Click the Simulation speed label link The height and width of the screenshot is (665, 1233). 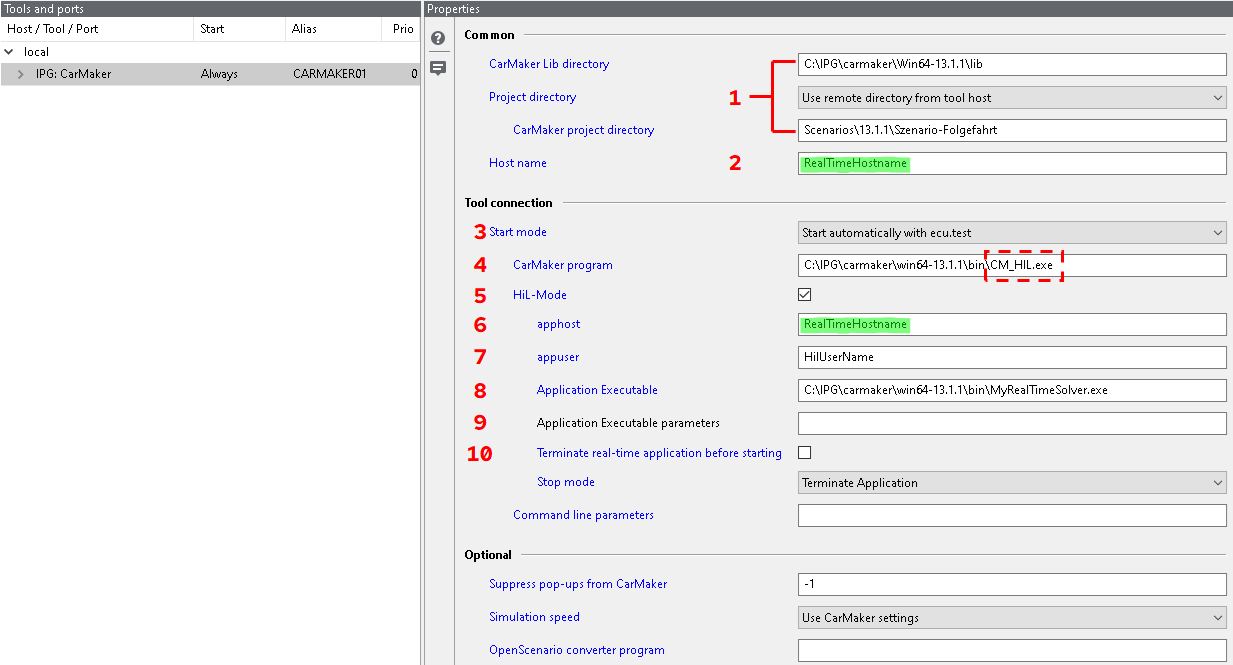click(534, 617)
